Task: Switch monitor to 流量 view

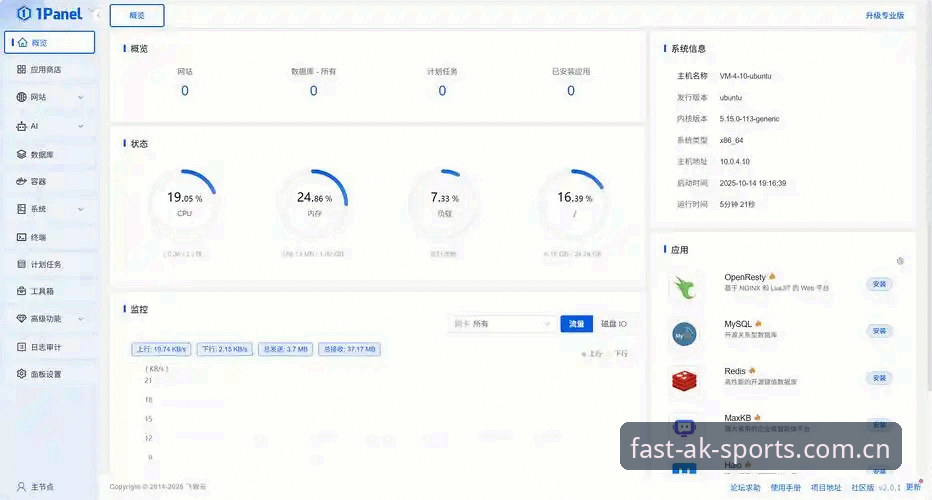Action: pos(577,324)
